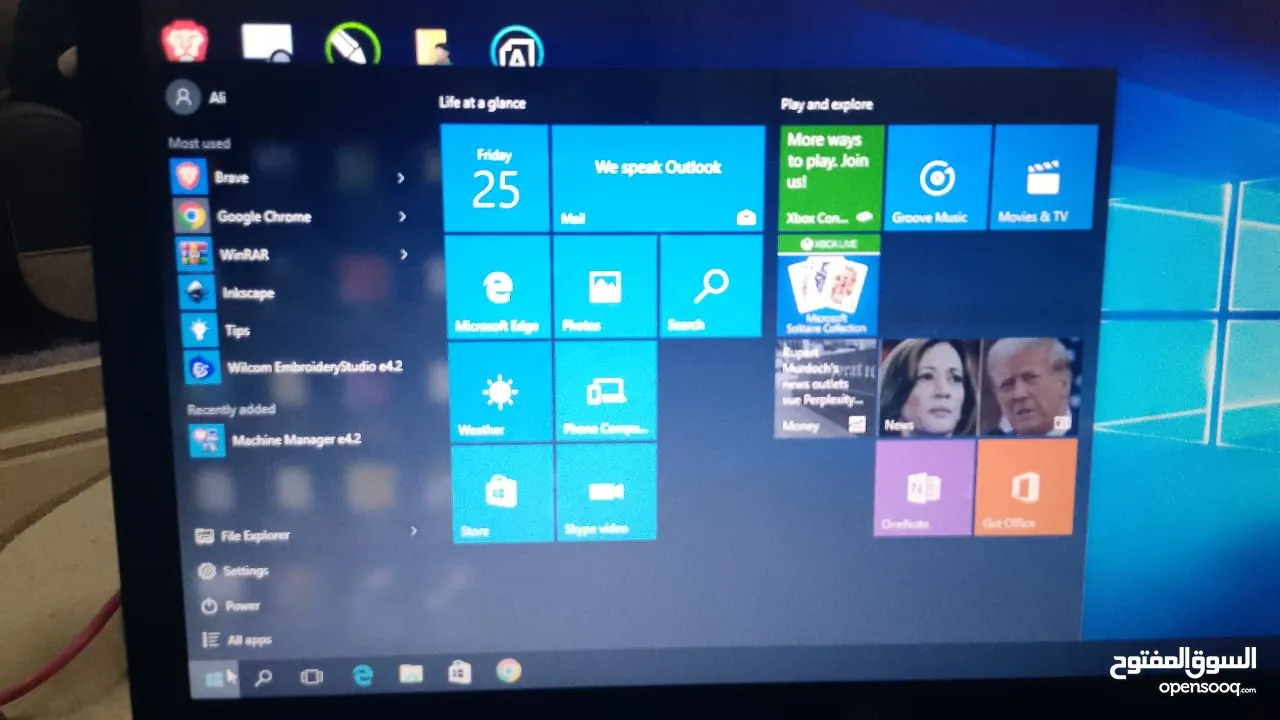The width and height of the screenshot is (1280, 720).
Task: Click the Play and explore group heading
Action: coord(827,104)
